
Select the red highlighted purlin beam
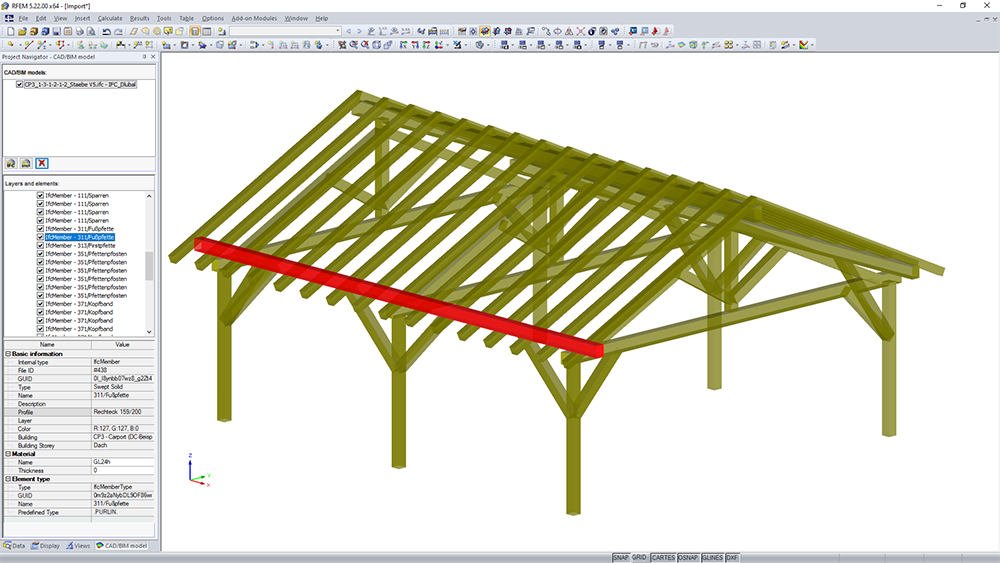point(399,297)
